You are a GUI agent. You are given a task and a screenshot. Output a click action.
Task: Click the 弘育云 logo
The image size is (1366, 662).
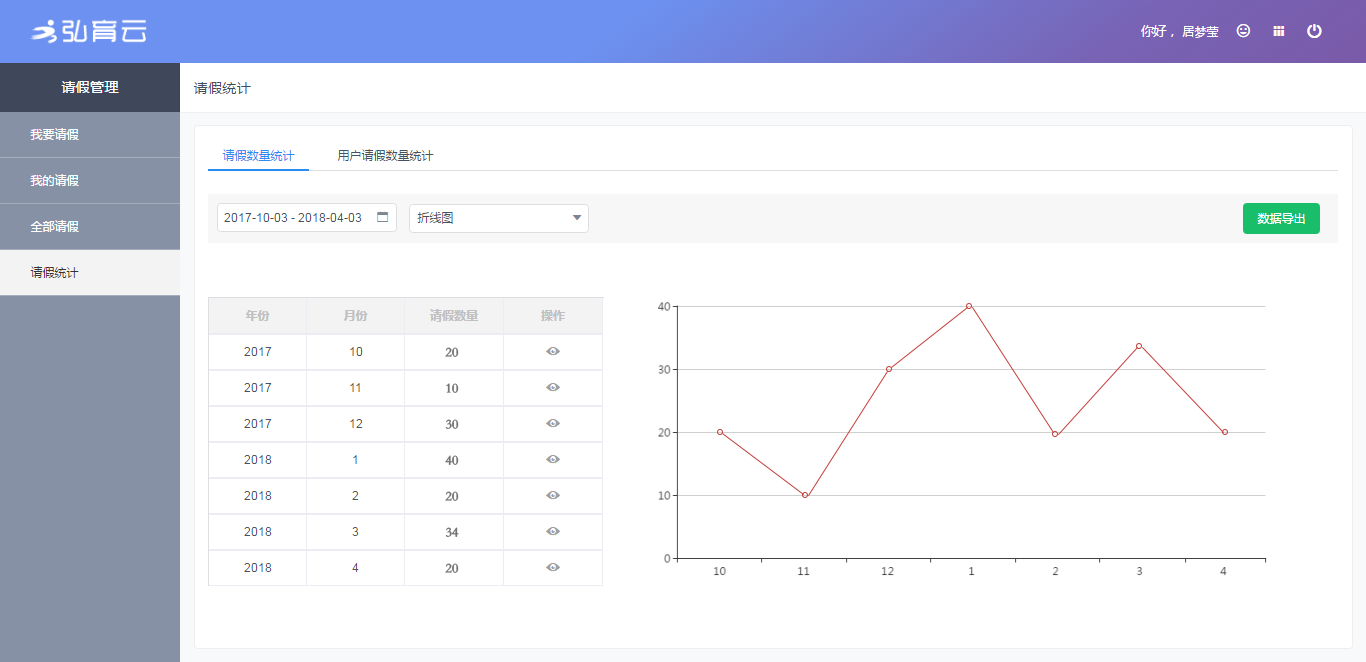click(89, 32)
